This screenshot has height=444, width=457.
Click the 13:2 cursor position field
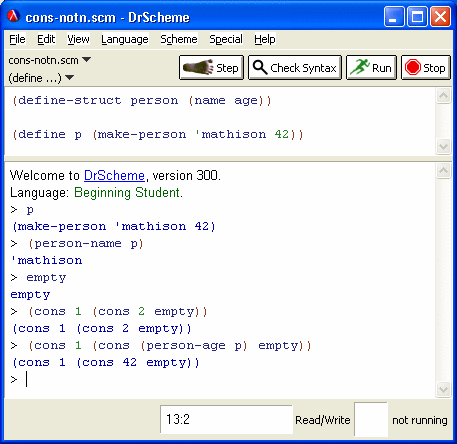click(x=226, y=419)
